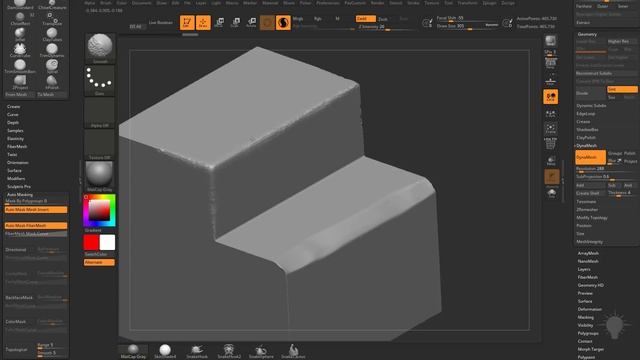The height and width of the screenshot is (360, 640).
Task: Select the ClayTubes brush
Action: pyautogui.click(x=52, y=34)
